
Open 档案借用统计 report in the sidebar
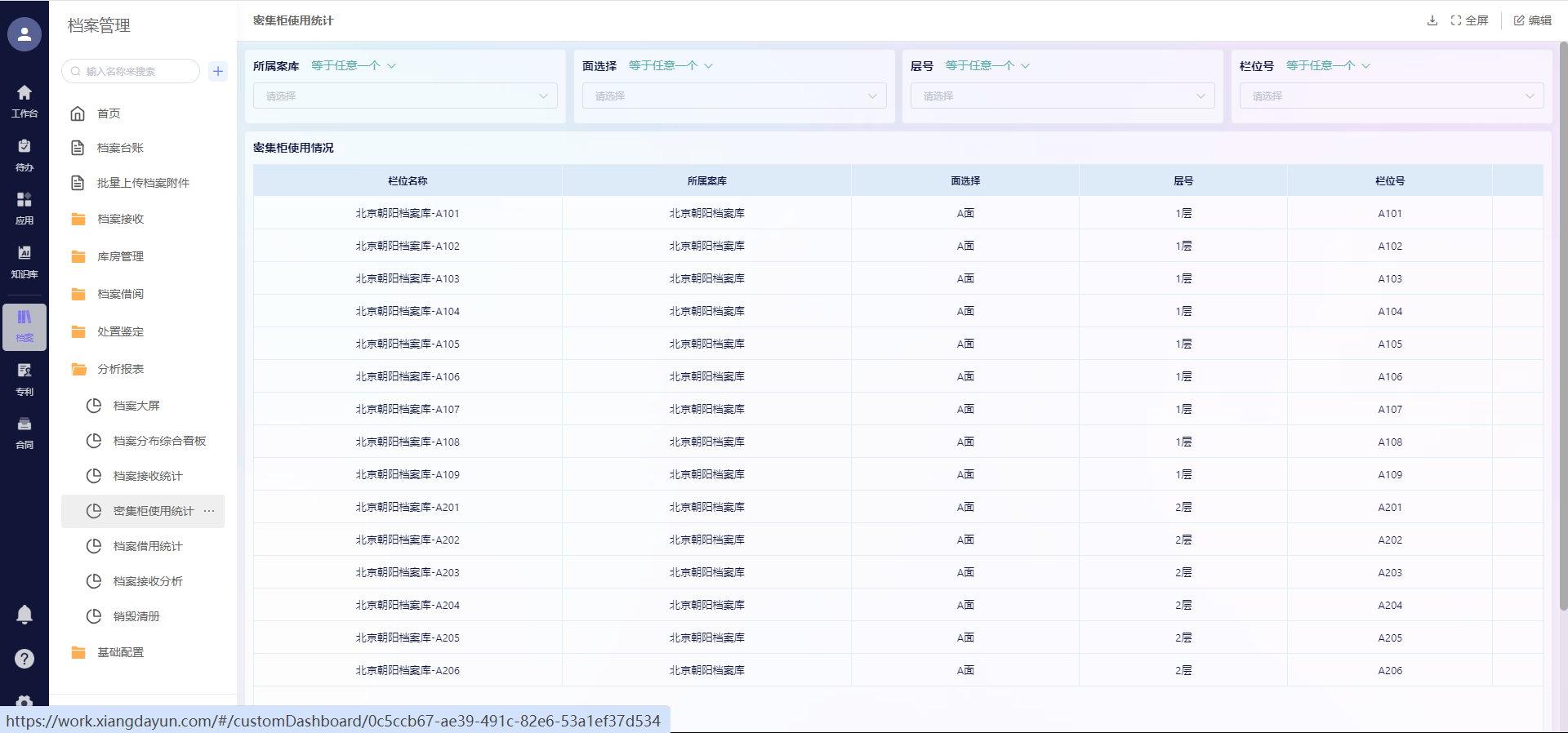(148, 546)
